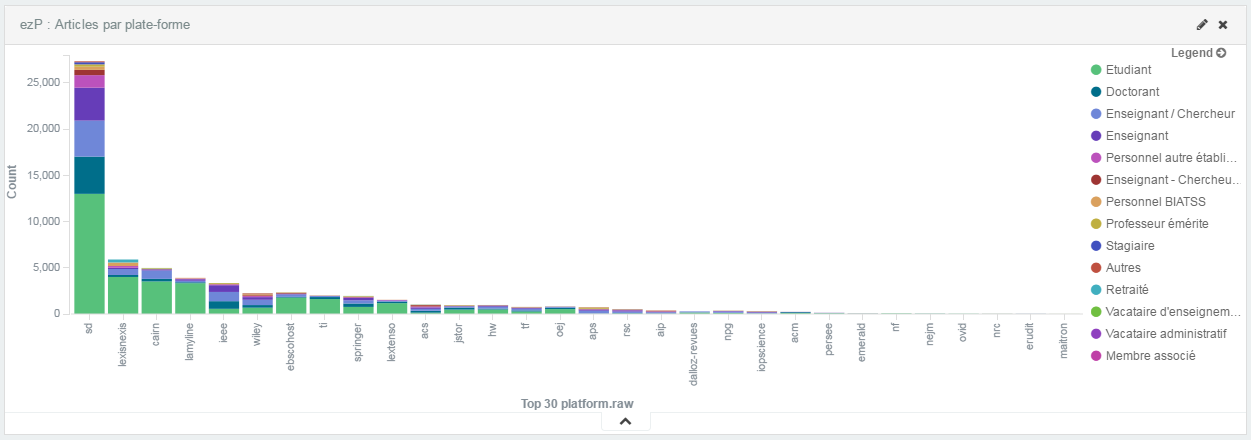Click the pencil edit icon on panel
The width and height of the screenshot is (1251, 440).
[1202, 25]
